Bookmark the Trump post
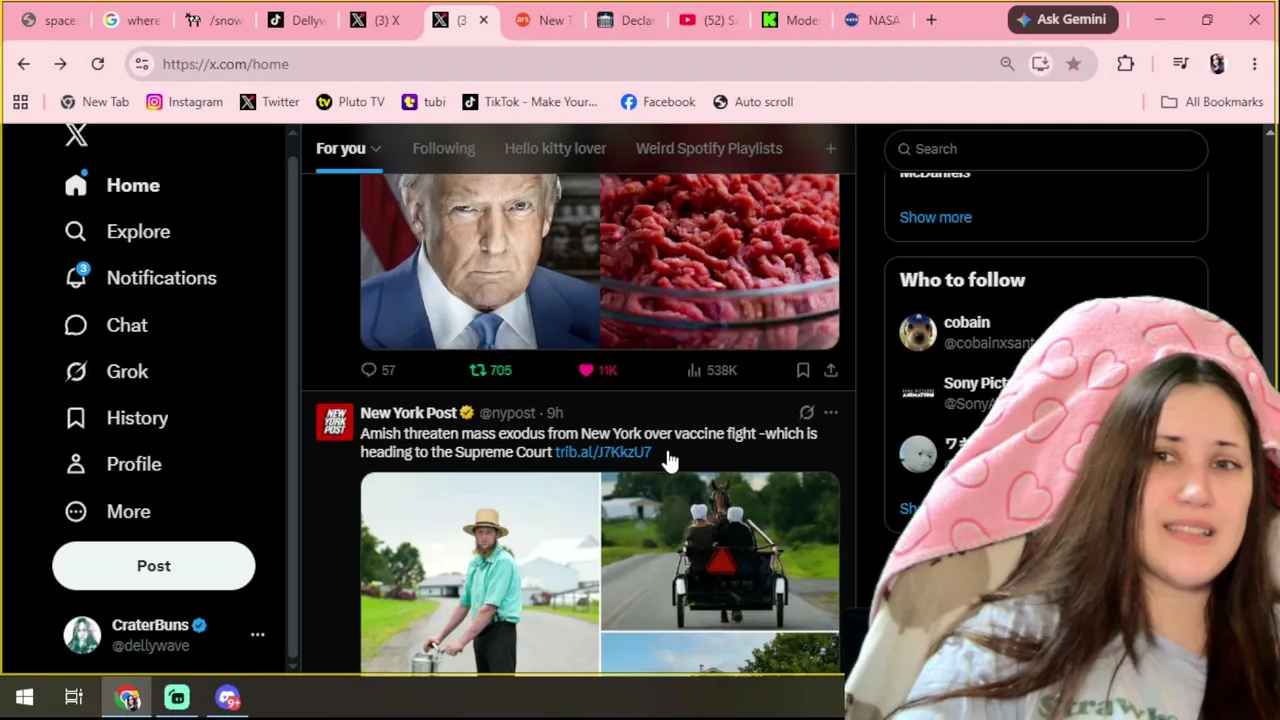The image size is (1280, 720). 802,370
